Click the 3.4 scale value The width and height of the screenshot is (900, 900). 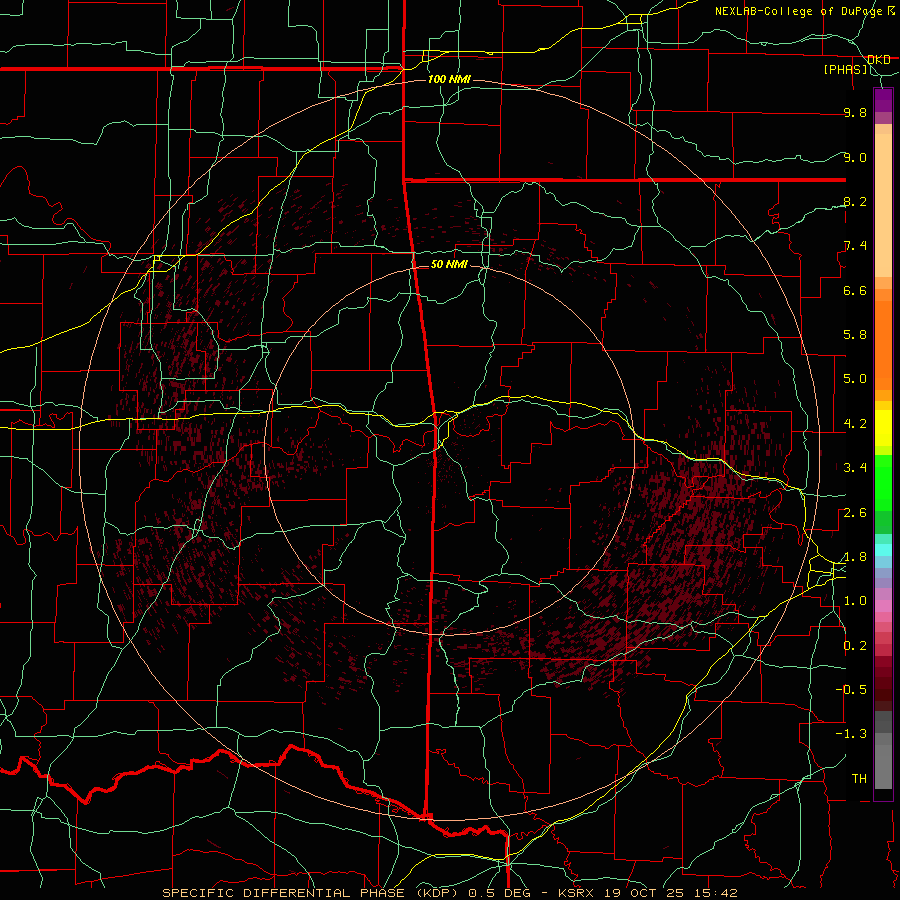tap(855, 468)
